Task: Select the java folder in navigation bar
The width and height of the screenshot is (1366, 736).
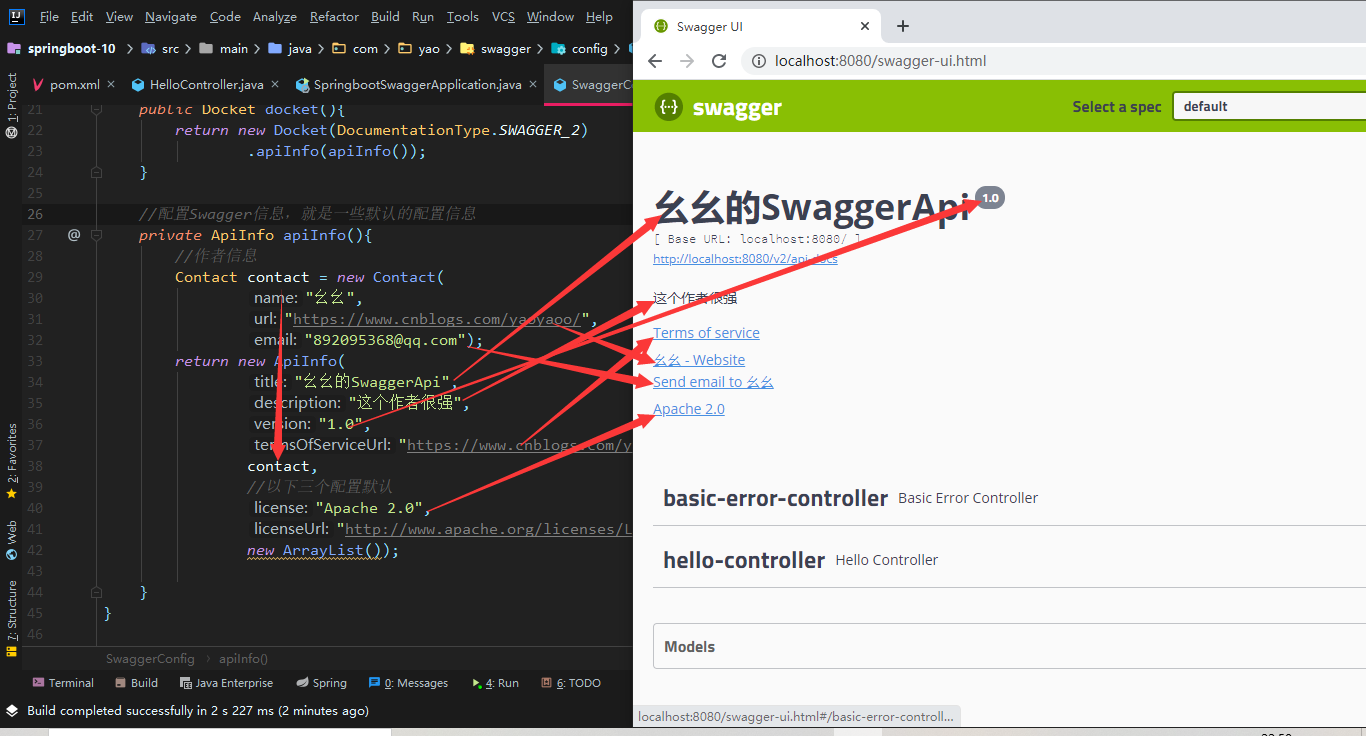Action: tap(290, 48)
